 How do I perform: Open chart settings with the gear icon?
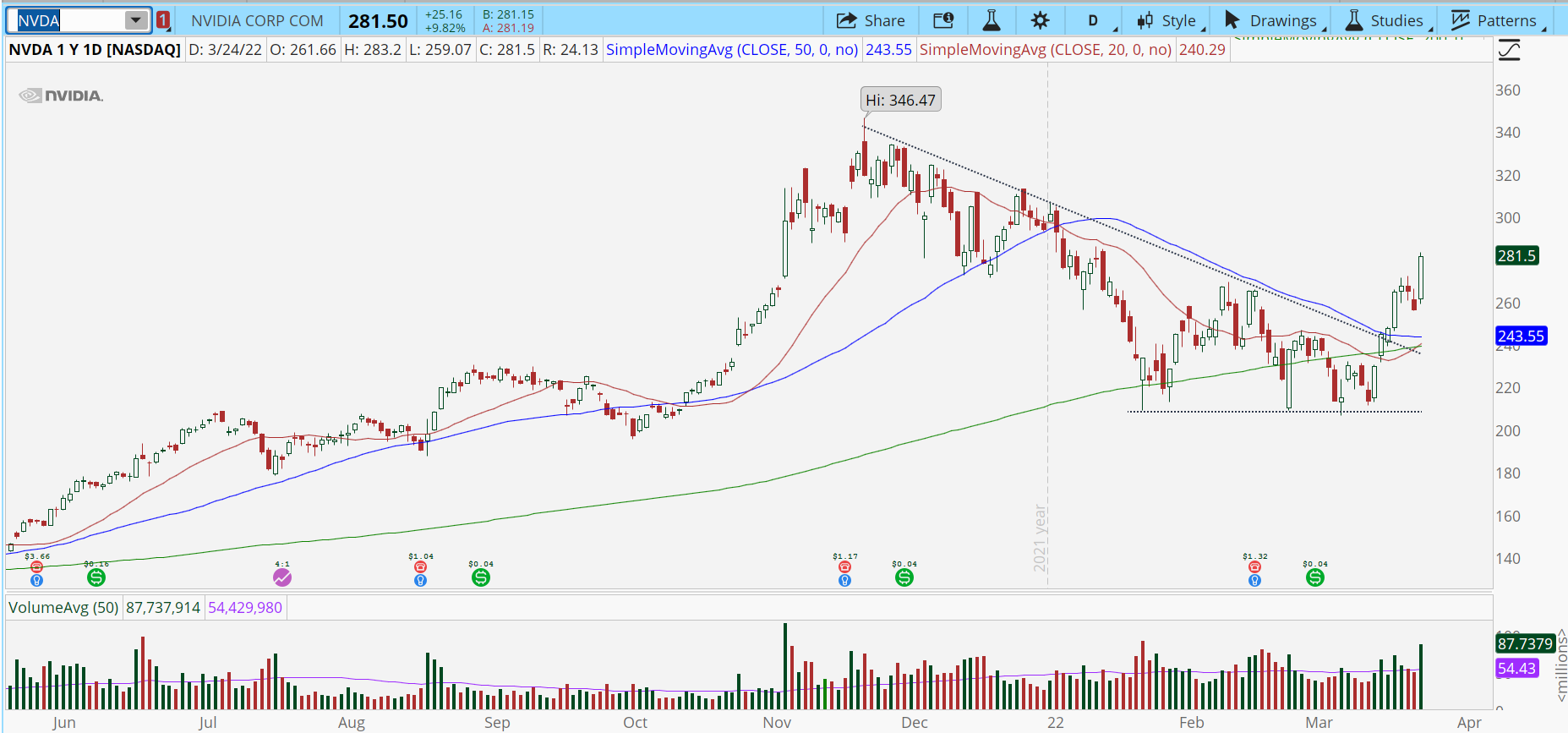(1041, 20)
